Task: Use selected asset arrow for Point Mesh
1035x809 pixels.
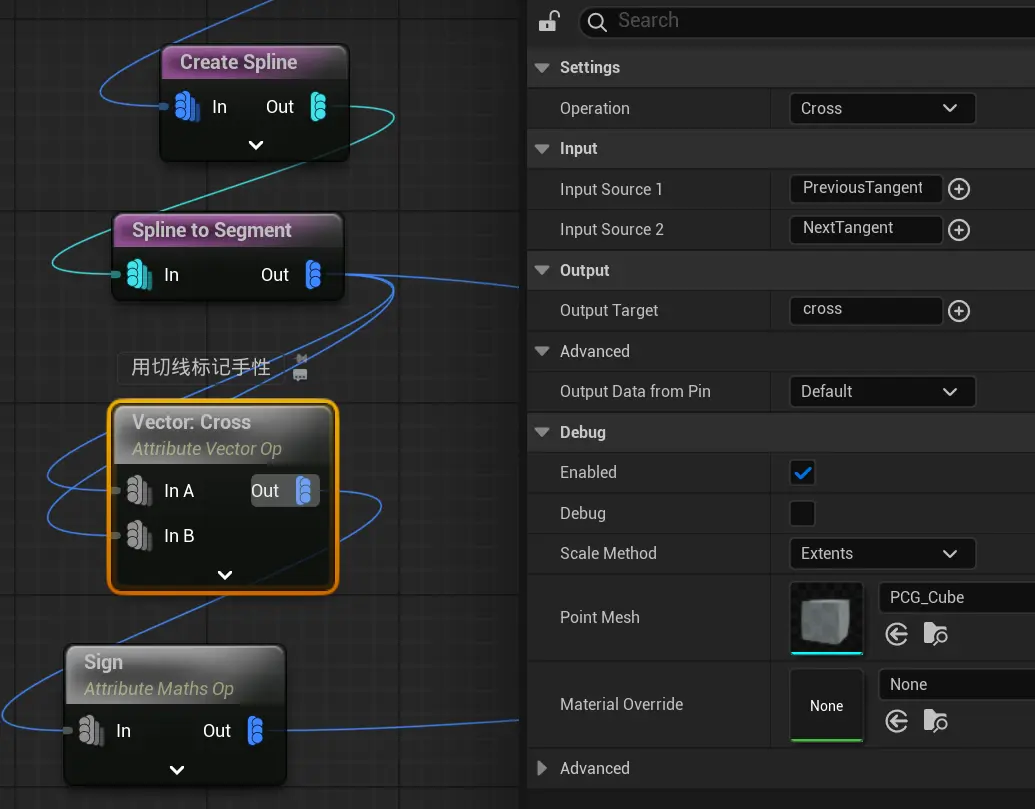Action: pyautogui.click(x=897, y=634)
